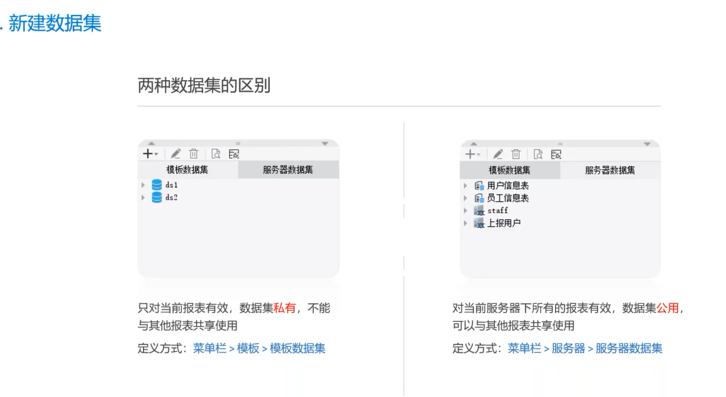Click the down triangle atop ds1 panel
Viewport: 726px width, 397px height.
325,144
